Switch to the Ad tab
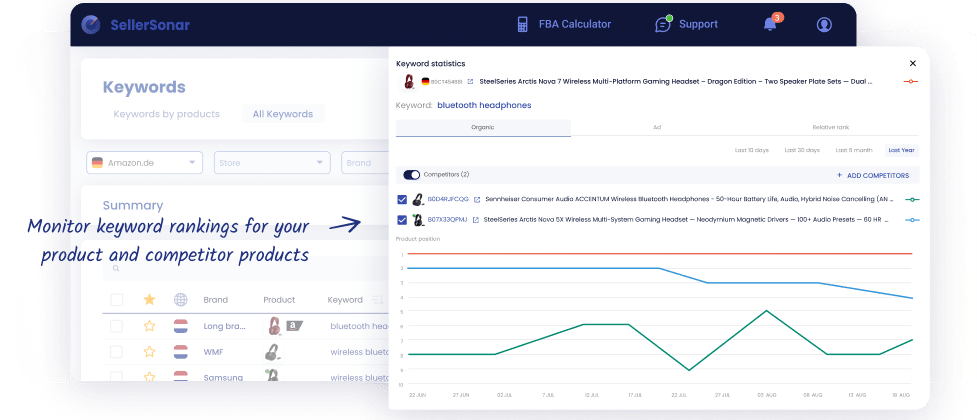 (657, 128)
